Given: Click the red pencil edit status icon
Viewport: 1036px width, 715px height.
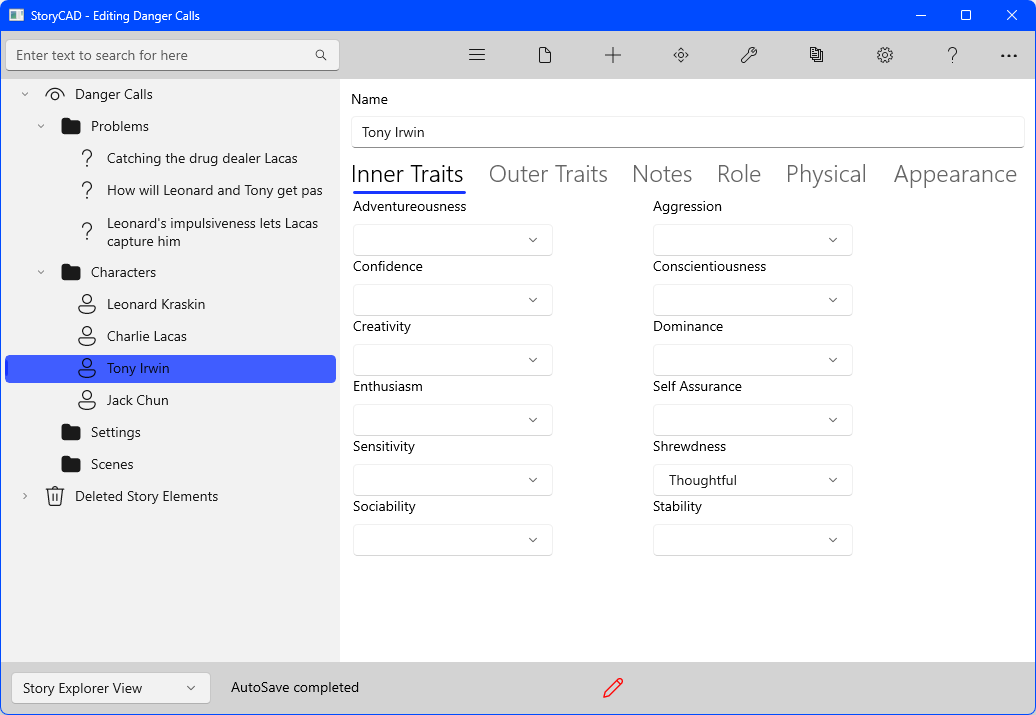Looking at the screenshot, I should pos(613,687).
